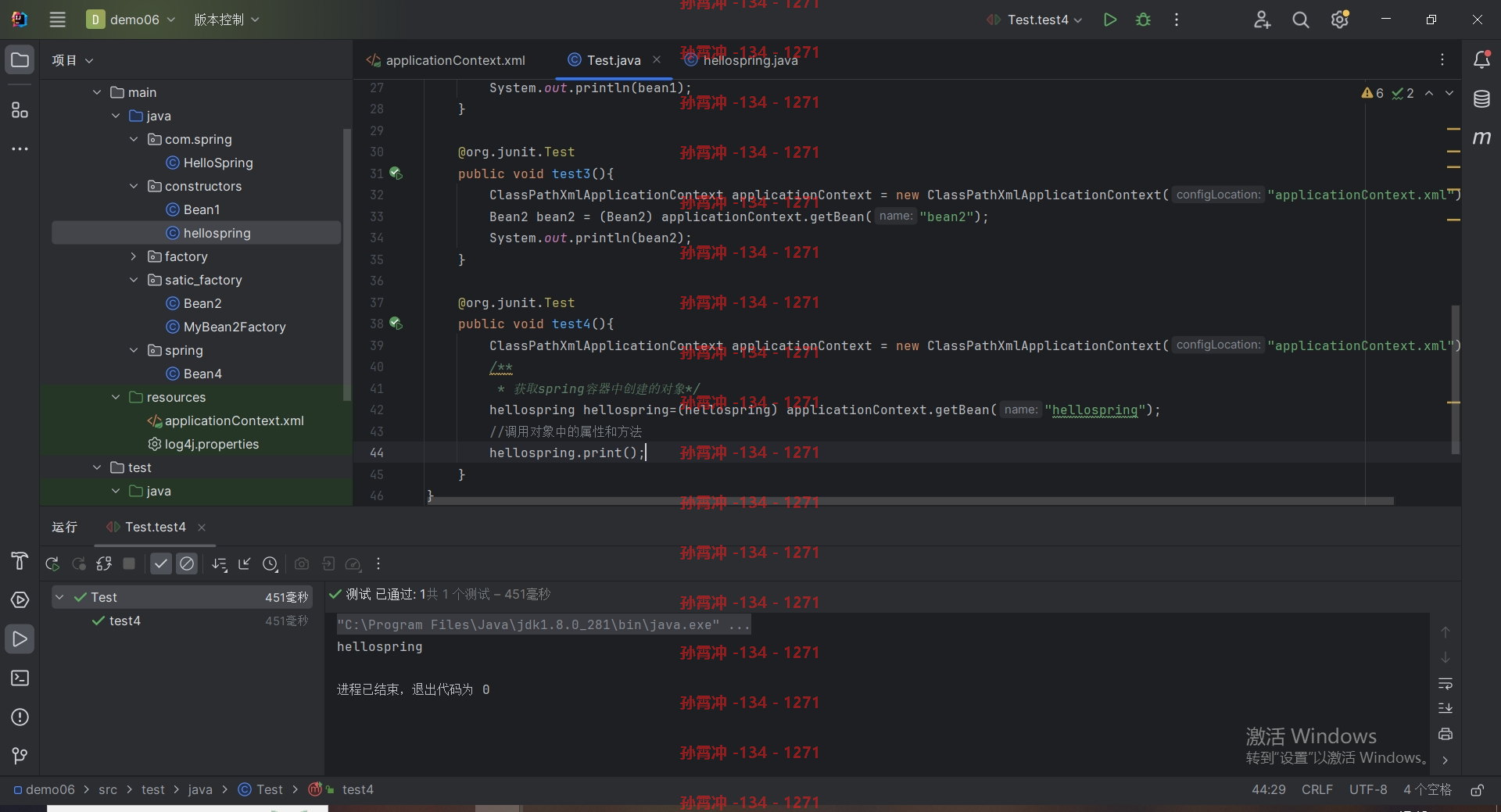Collapse the main folder
1501x812 pixels.
pyautogui.click(x=97, y=92)
